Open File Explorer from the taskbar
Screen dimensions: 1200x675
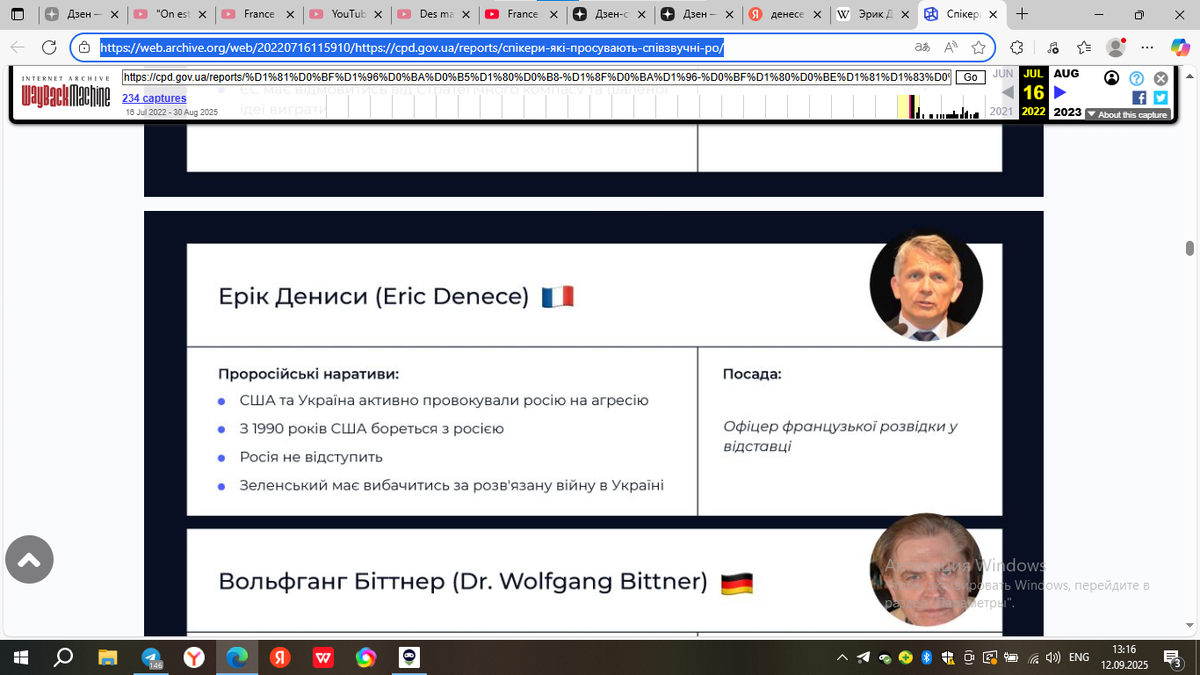click(x=107, y=657)
